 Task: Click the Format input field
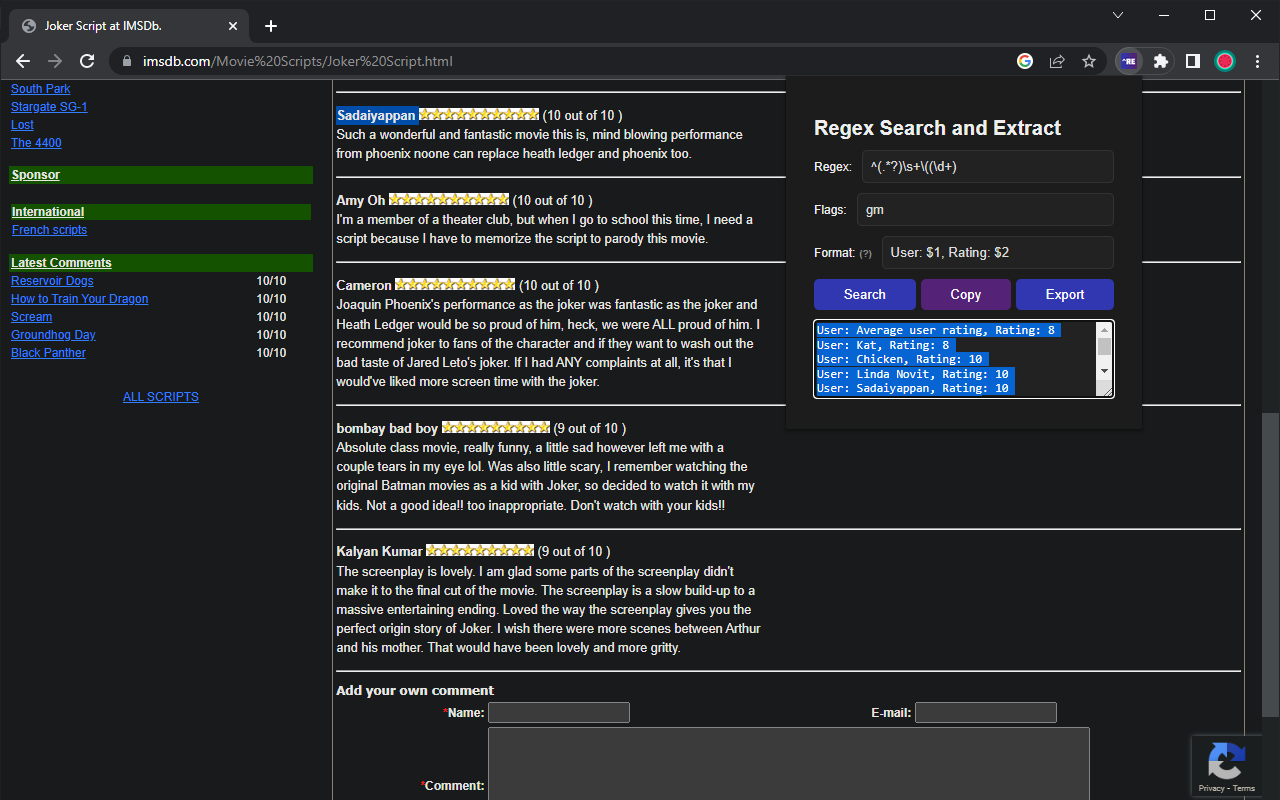[997, 253]
